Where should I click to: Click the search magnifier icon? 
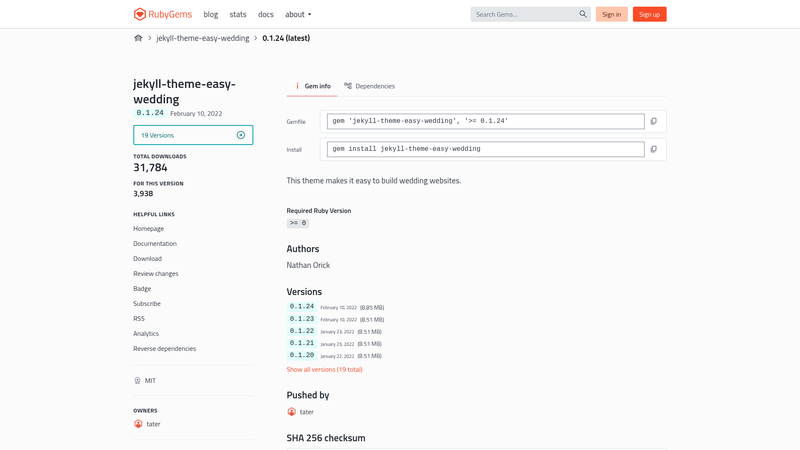coord(583,14)
